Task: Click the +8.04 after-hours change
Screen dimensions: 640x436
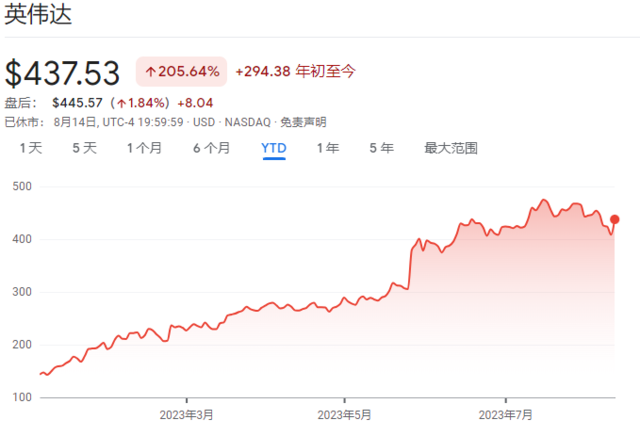Action: 195,103
